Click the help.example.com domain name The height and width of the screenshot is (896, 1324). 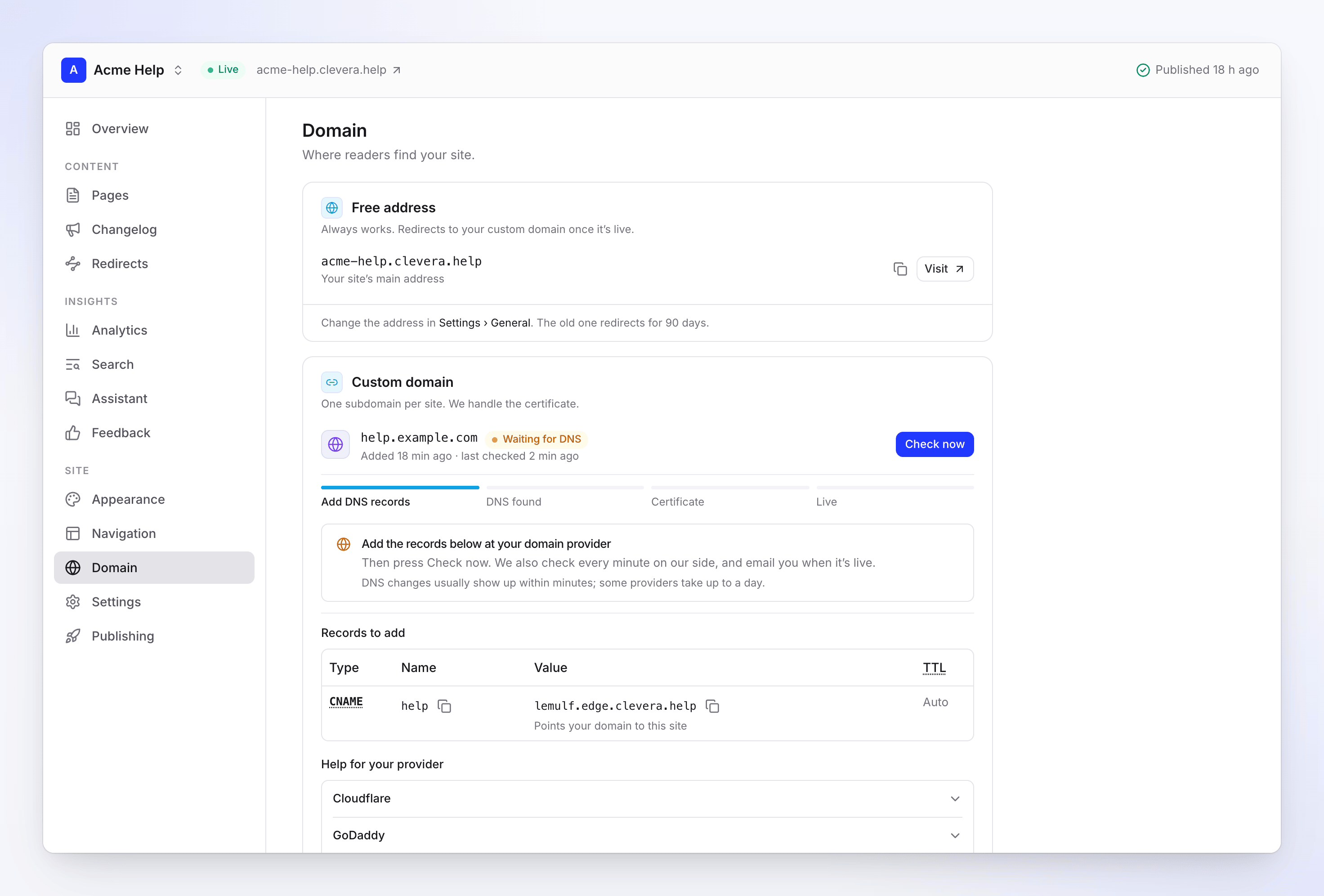(x=419, y=438)
